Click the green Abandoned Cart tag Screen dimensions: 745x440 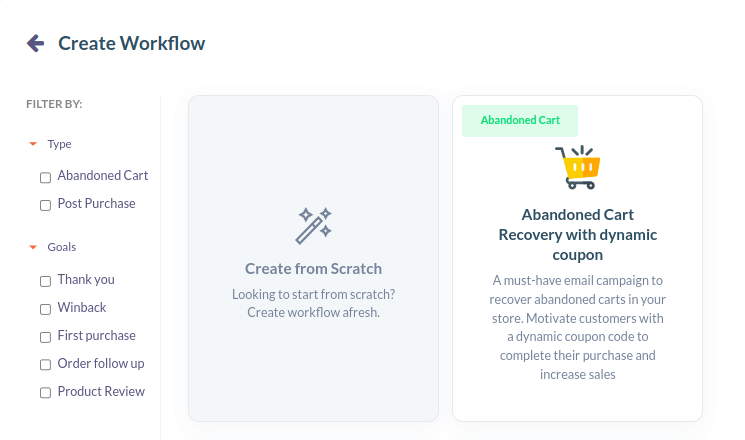click(520, 121)
